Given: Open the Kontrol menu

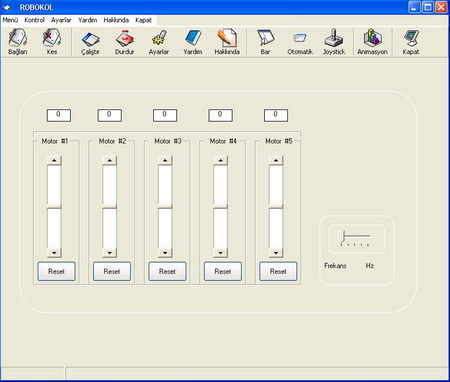Looking at the screenshot, I should pyautogui.click(x=34, y=20).
